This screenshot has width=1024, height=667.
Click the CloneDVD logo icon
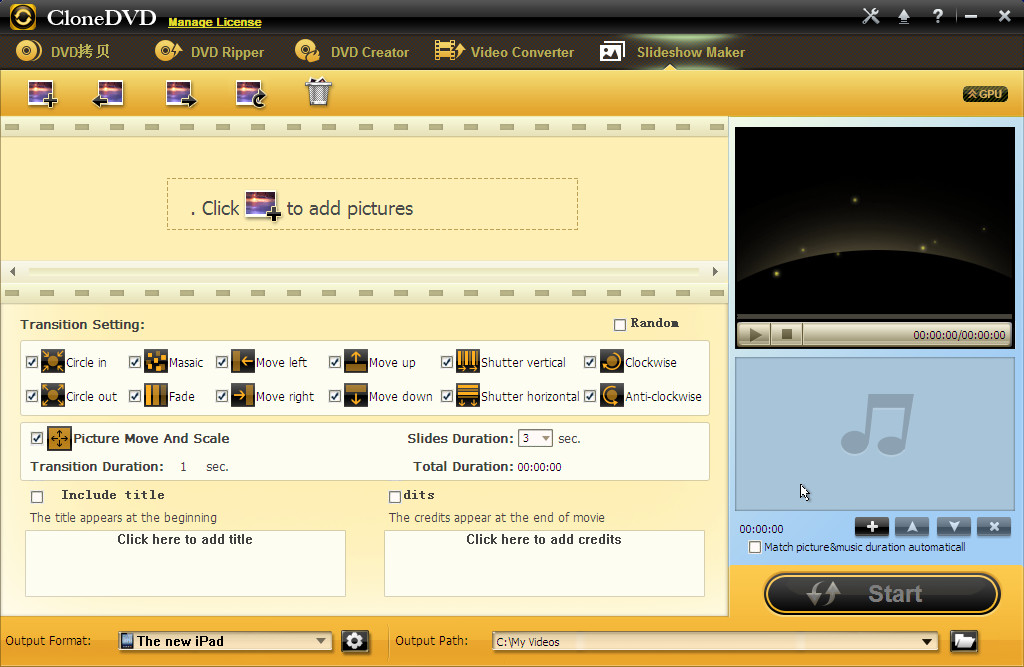(23, 17)
